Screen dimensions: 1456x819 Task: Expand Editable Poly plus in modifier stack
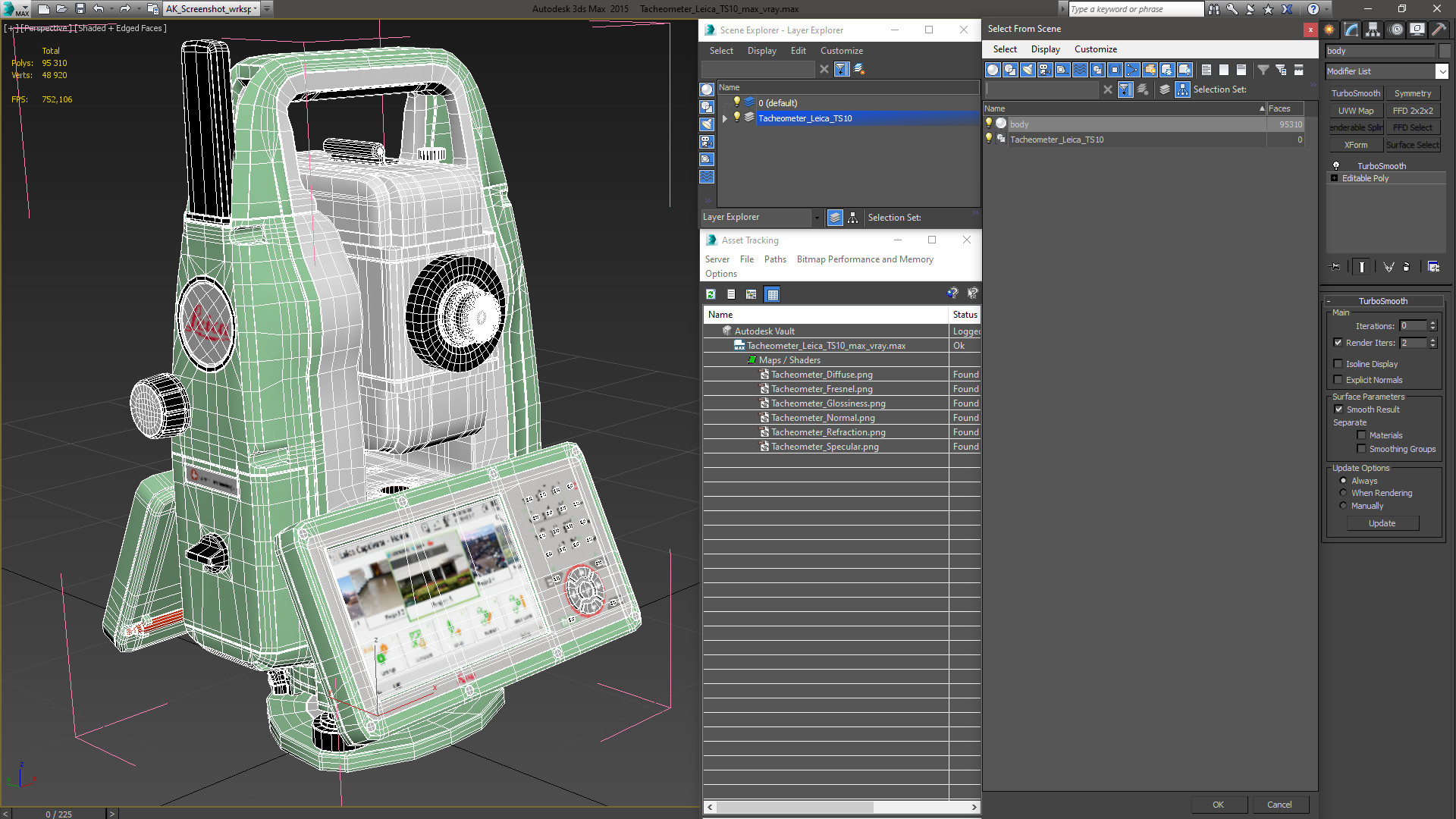(x=1334, y=178)
